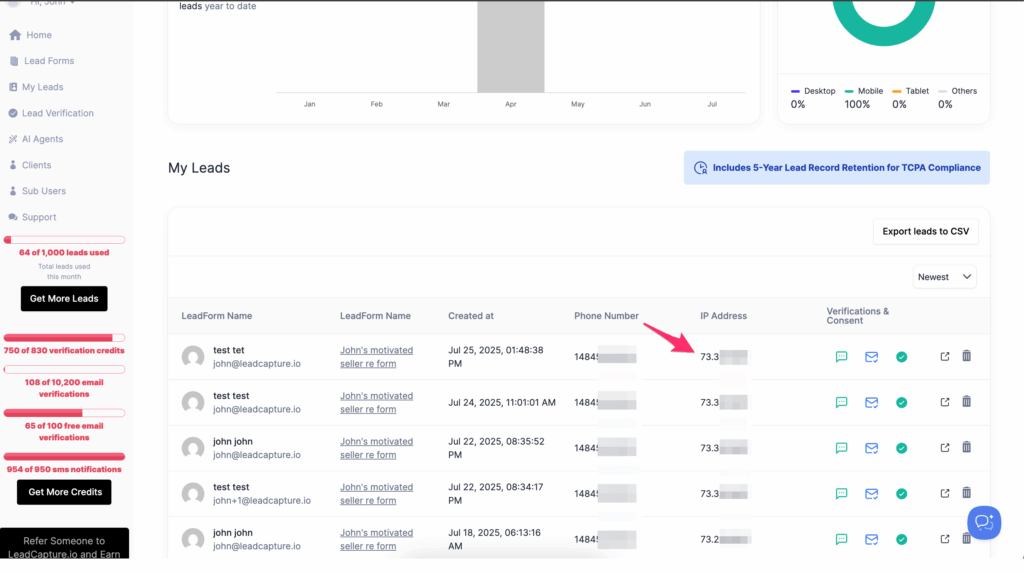Open external link icon for fourth lead row
This screenshot has height=573, width=1024.
coord(945,493)
